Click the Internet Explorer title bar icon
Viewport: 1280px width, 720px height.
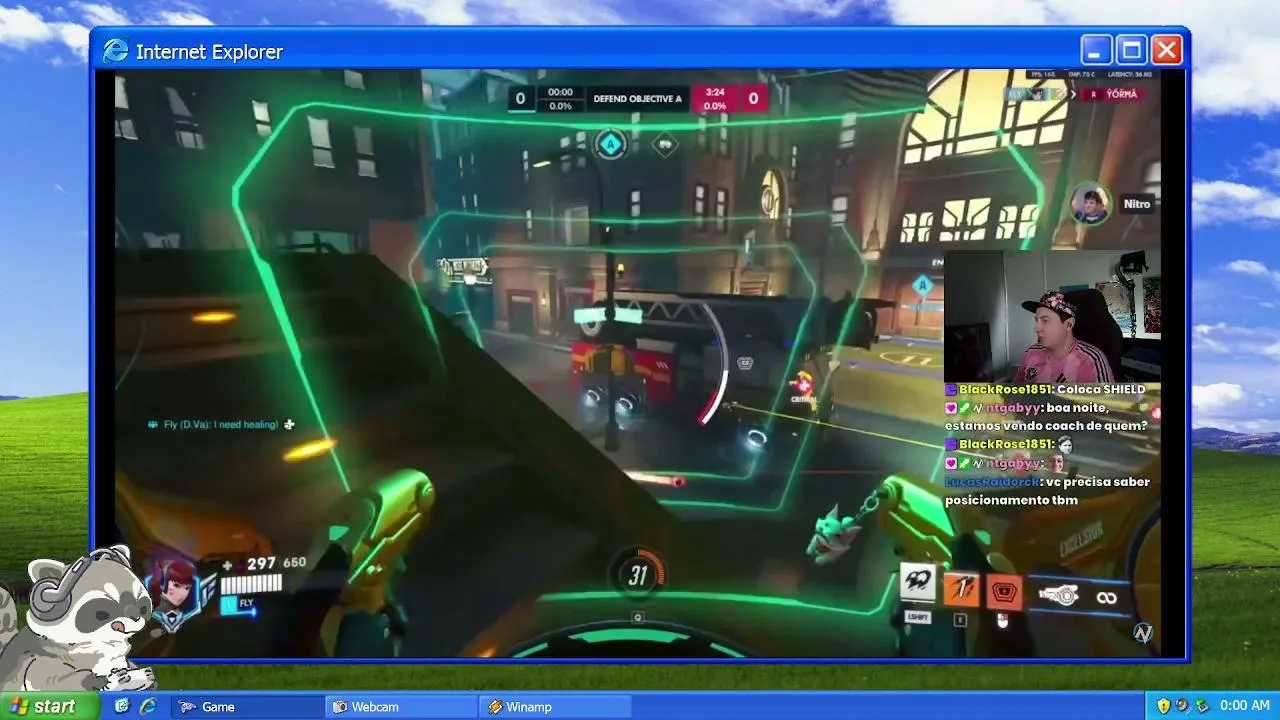pos(116,51)
